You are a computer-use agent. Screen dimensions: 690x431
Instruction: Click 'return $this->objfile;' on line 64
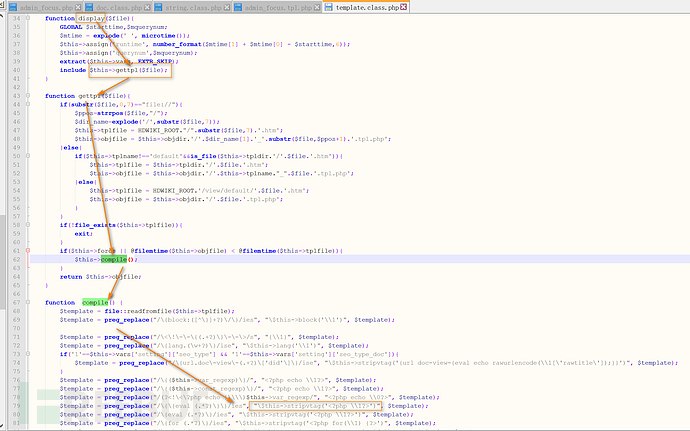(x=101, y=276)
